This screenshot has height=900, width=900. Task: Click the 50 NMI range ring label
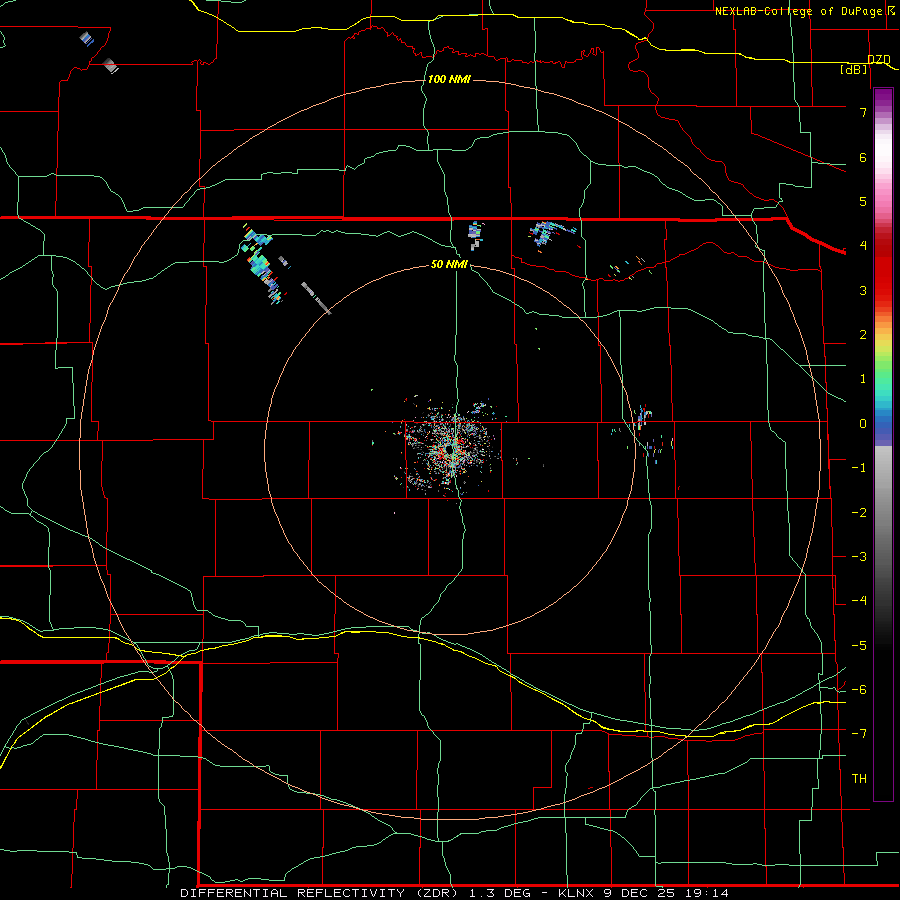pyautogui.click(x=449, y=264)
